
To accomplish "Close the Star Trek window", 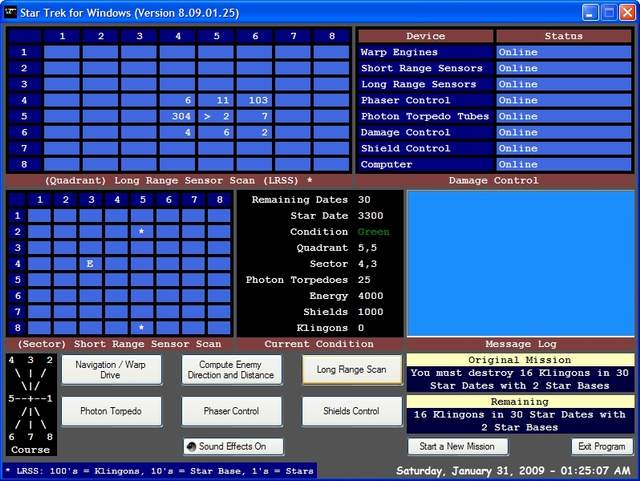I will tap(627, 12).
